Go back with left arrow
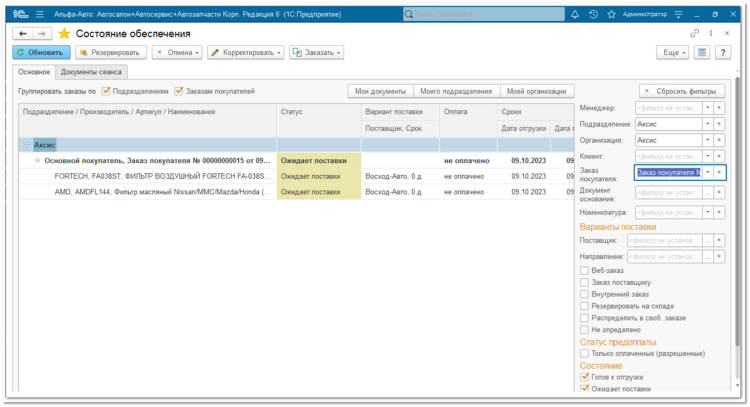The height and width of the screenshot is (407, 750). click(x=22, y=33)
